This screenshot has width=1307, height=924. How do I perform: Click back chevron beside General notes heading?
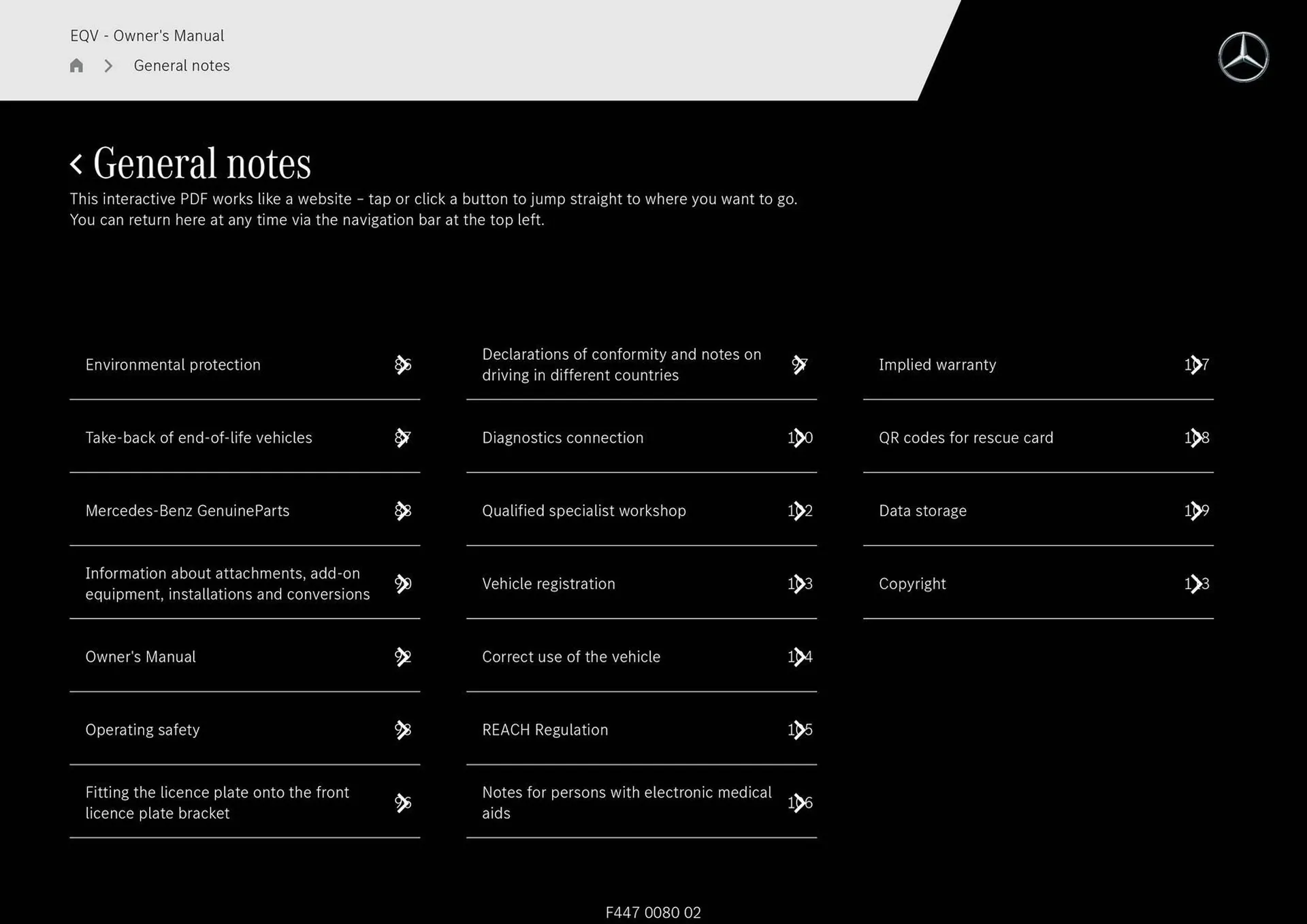point(76,164)
